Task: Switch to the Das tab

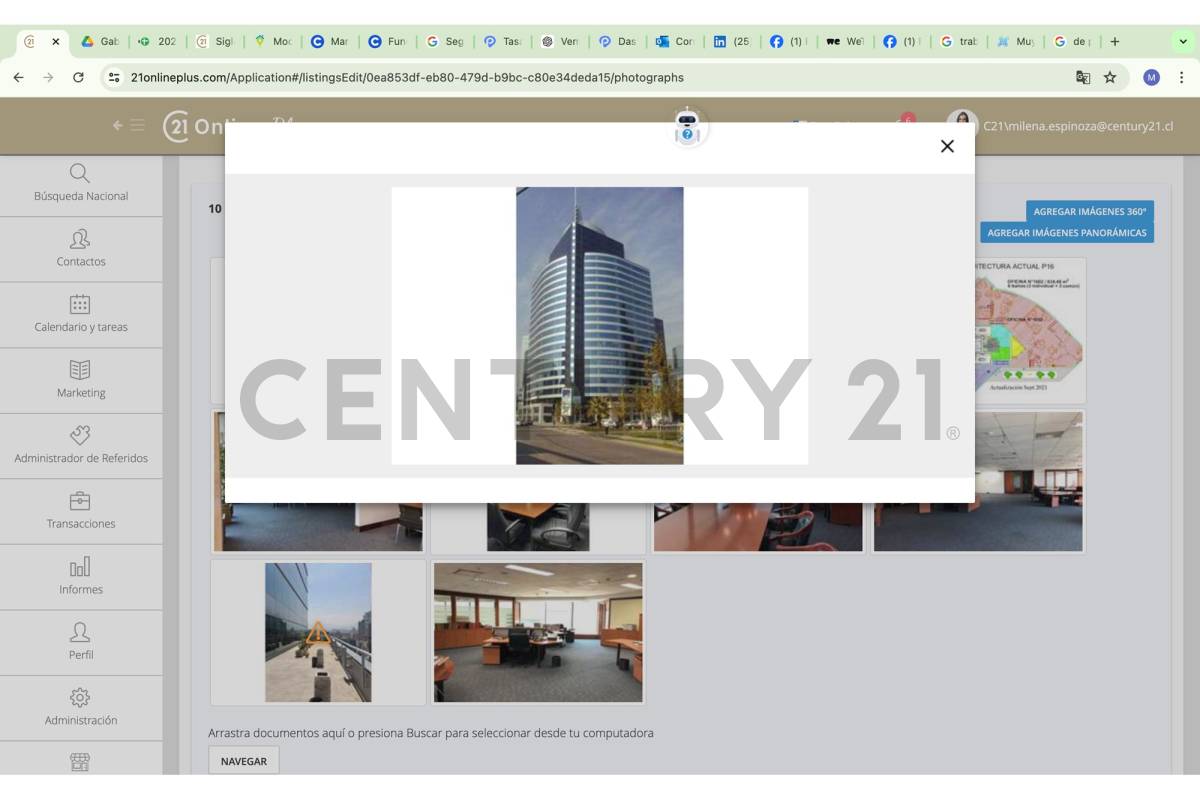Action: [617, 42]
